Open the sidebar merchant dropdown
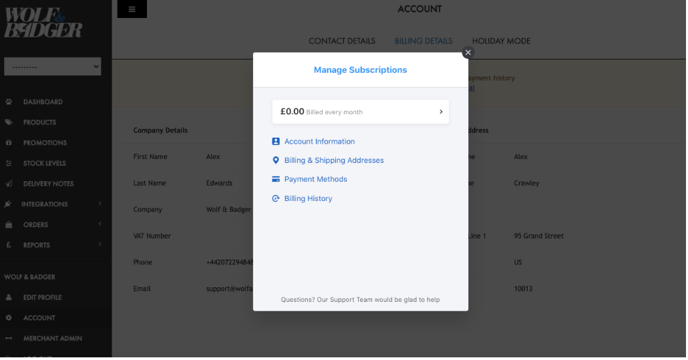 [x=52, y=67]
